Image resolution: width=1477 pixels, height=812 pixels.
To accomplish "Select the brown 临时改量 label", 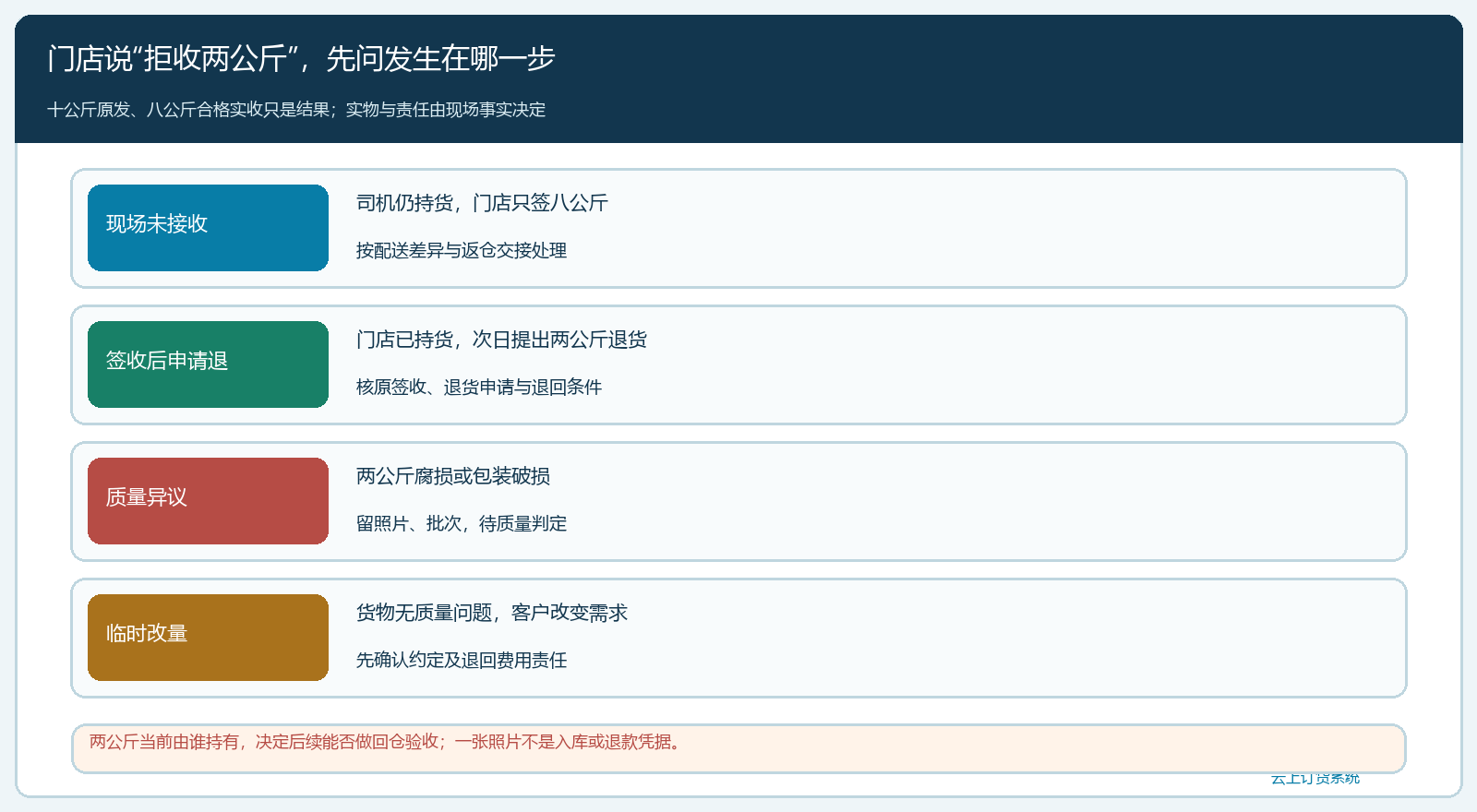I will pyautogui.click(x=208, y=638).
